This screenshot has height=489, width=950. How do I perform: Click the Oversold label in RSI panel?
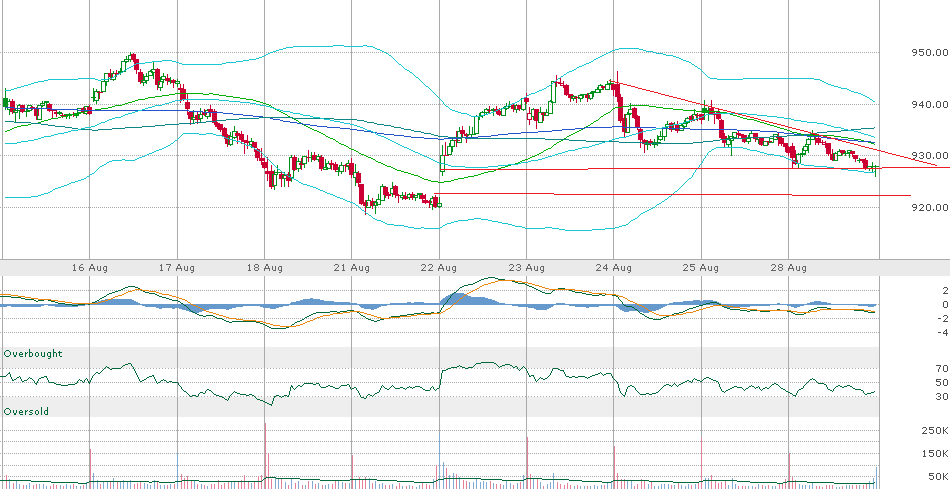(27, 411)
